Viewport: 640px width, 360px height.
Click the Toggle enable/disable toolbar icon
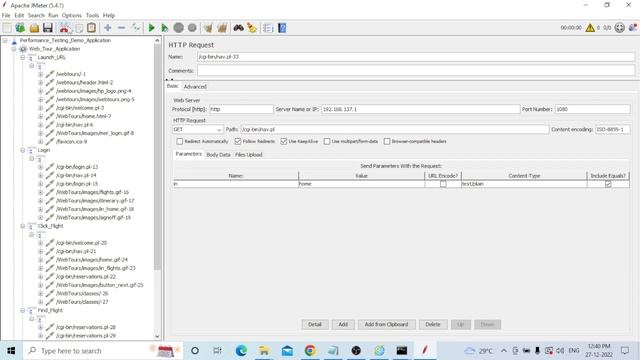pos(136,28)
